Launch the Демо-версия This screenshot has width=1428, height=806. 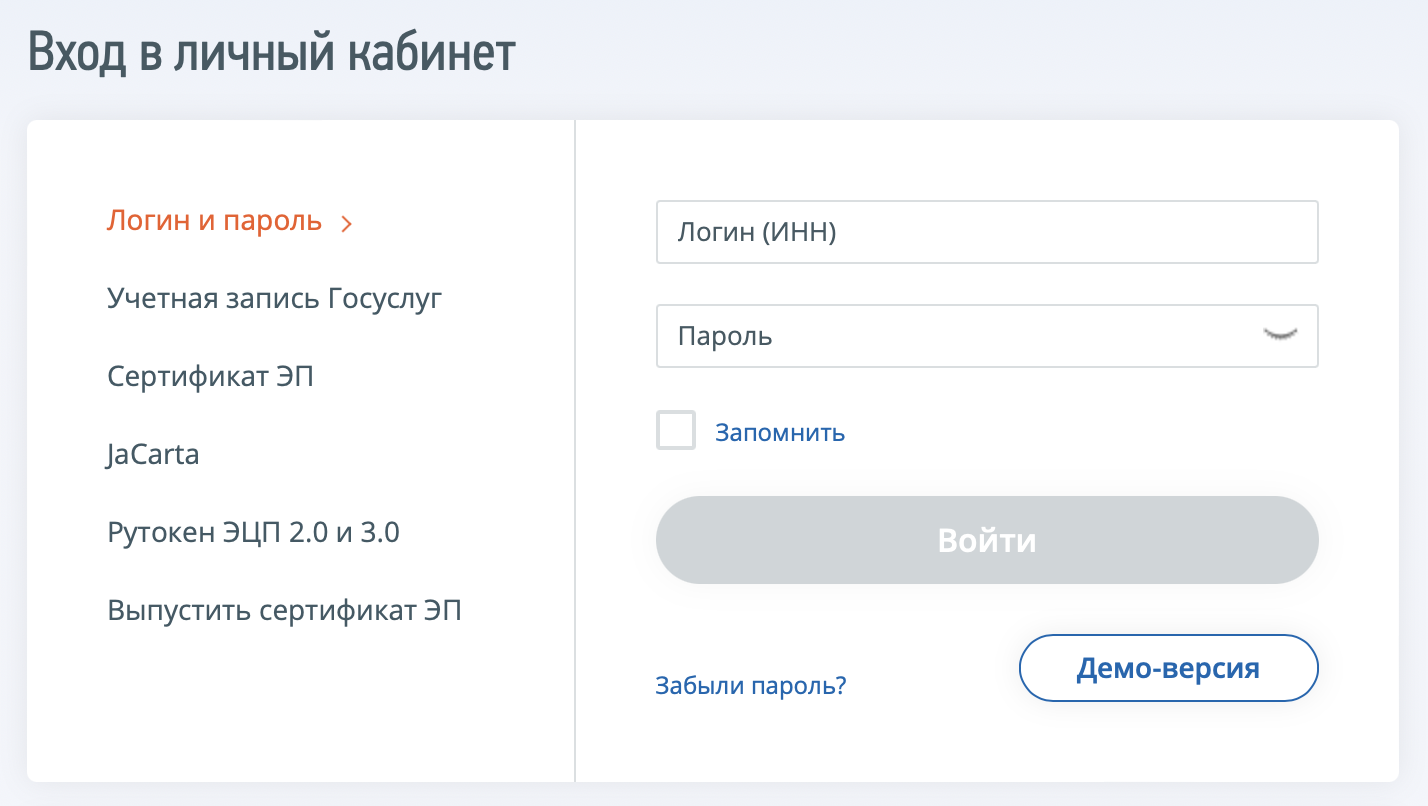click(x=1168, y=668)
